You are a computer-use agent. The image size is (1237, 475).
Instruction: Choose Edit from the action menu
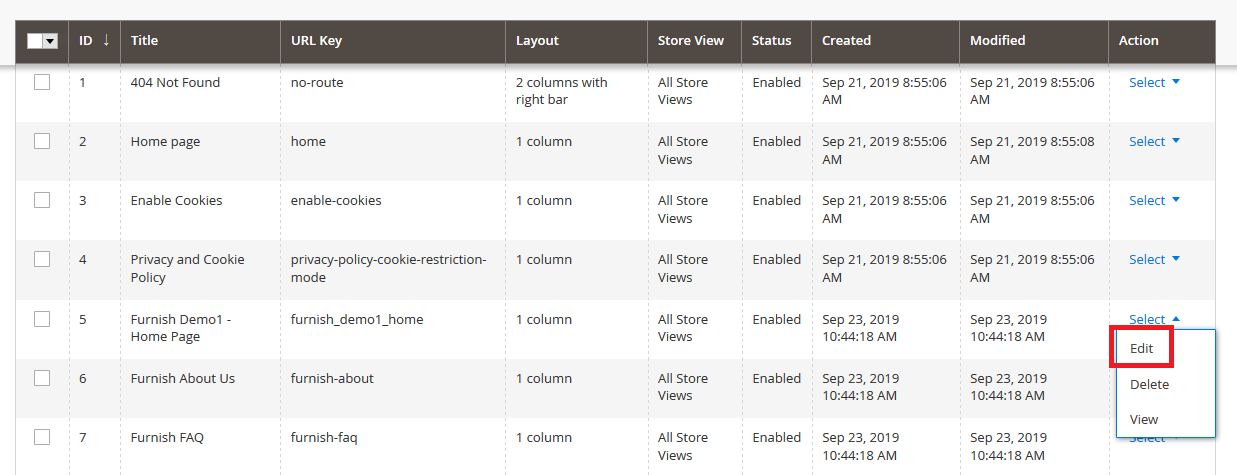1165,349
